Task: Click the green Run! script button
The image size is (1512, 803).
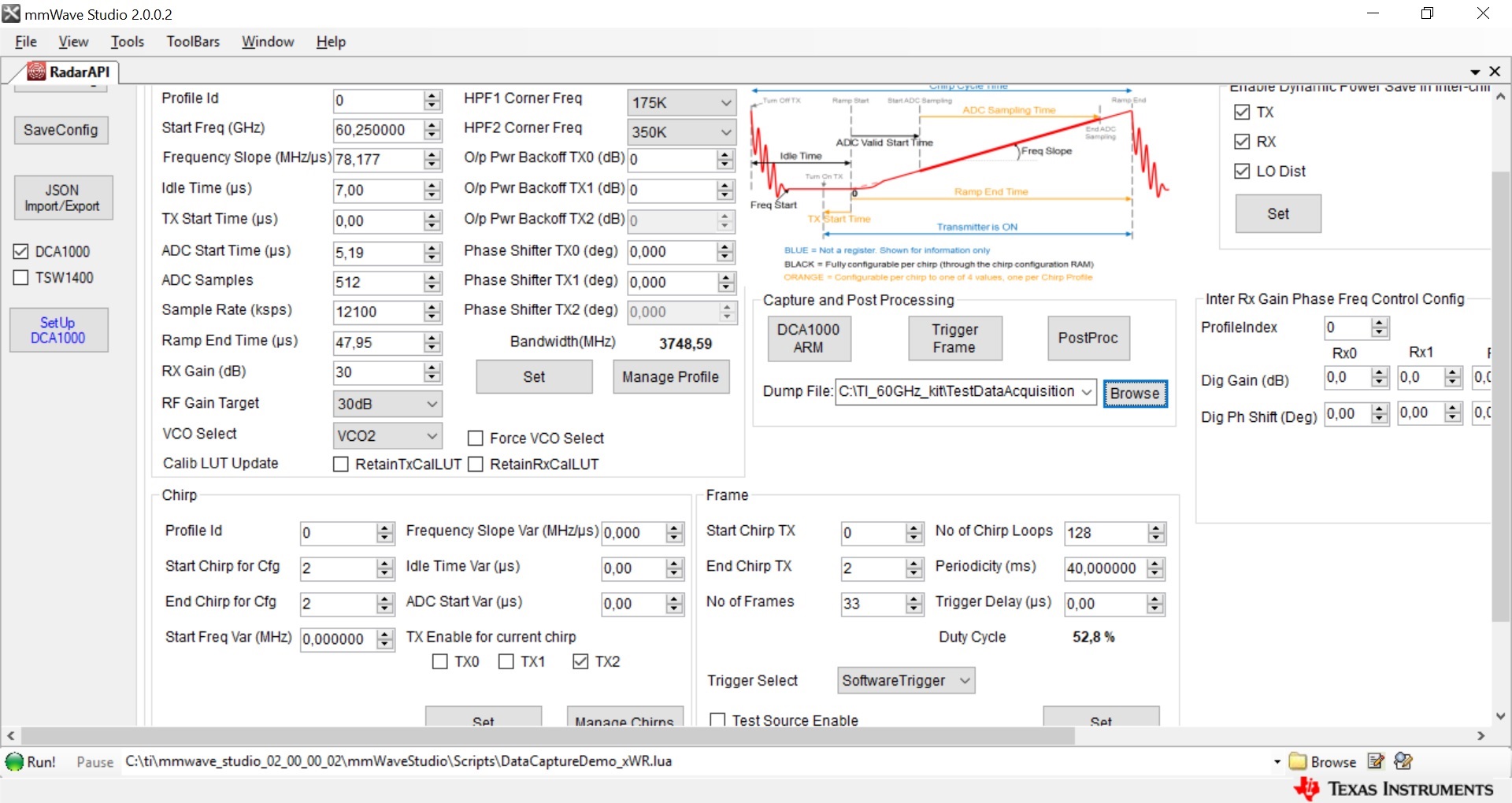Action: click(x=31, y=762)
